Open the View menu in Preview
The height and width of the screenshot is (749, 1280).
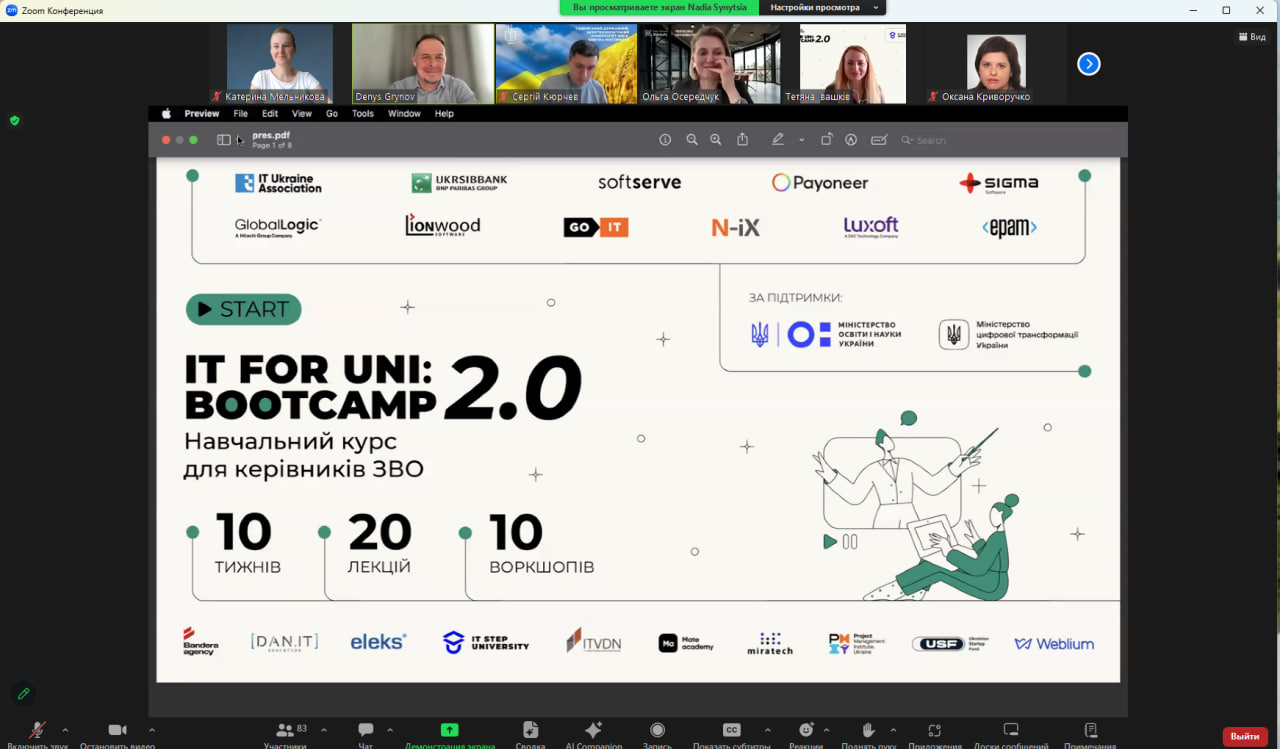tap(302, 114)
